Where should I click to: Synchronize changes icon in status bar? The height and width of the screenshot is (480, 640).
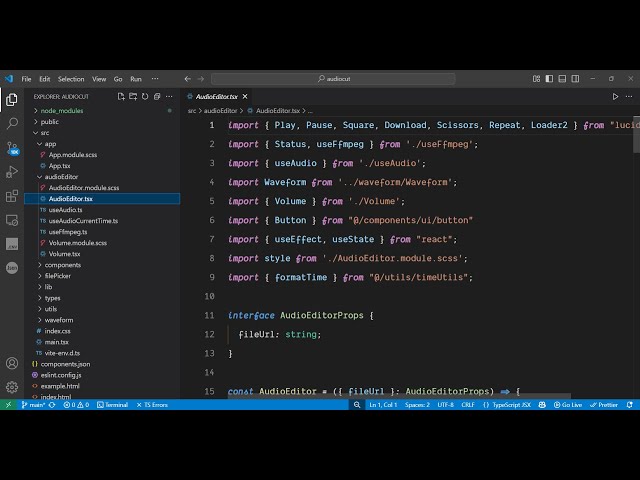[52, 405]
